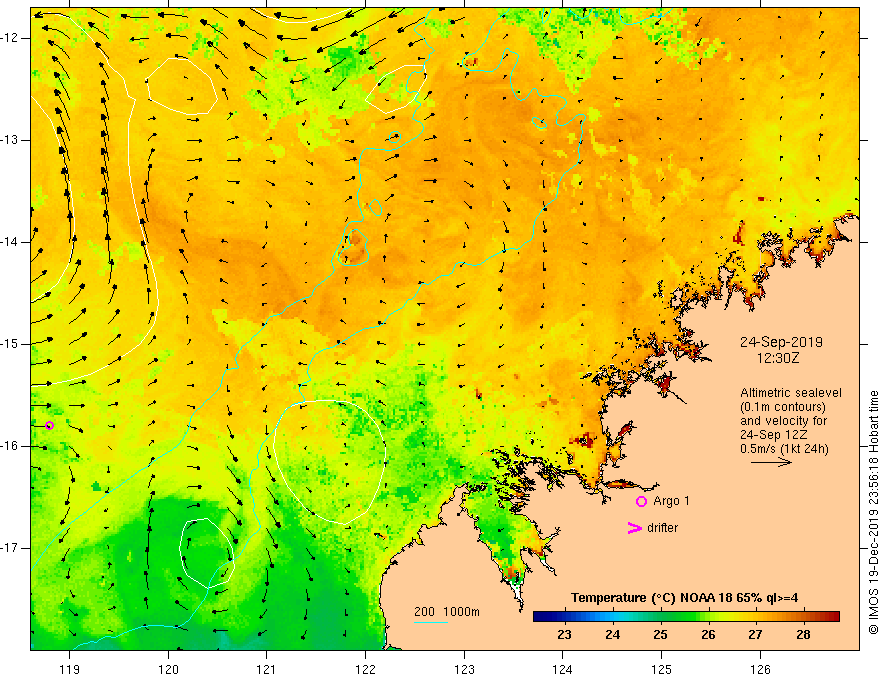Click the time label 12:30Z
This screenshot has width=880, height=680.
click(x=778, y=357)
